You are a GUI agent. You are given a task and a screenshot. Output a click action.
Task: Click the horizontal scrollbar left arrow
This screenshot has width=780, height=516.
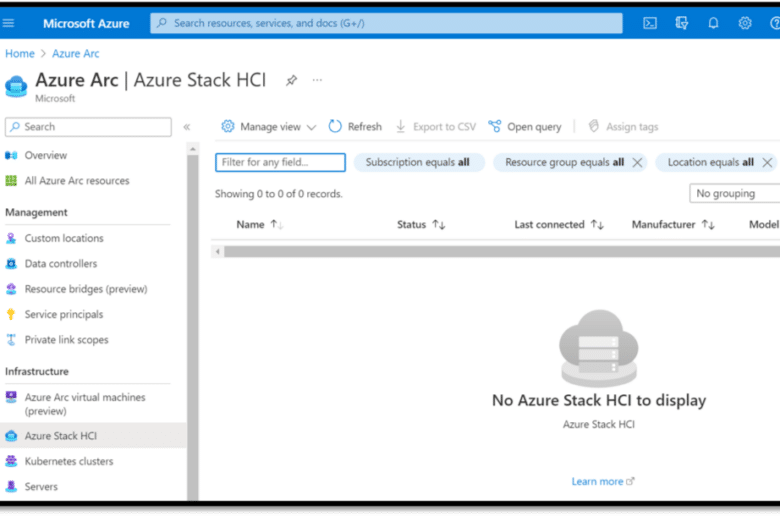pyautogui.click(x=217, y=252)
